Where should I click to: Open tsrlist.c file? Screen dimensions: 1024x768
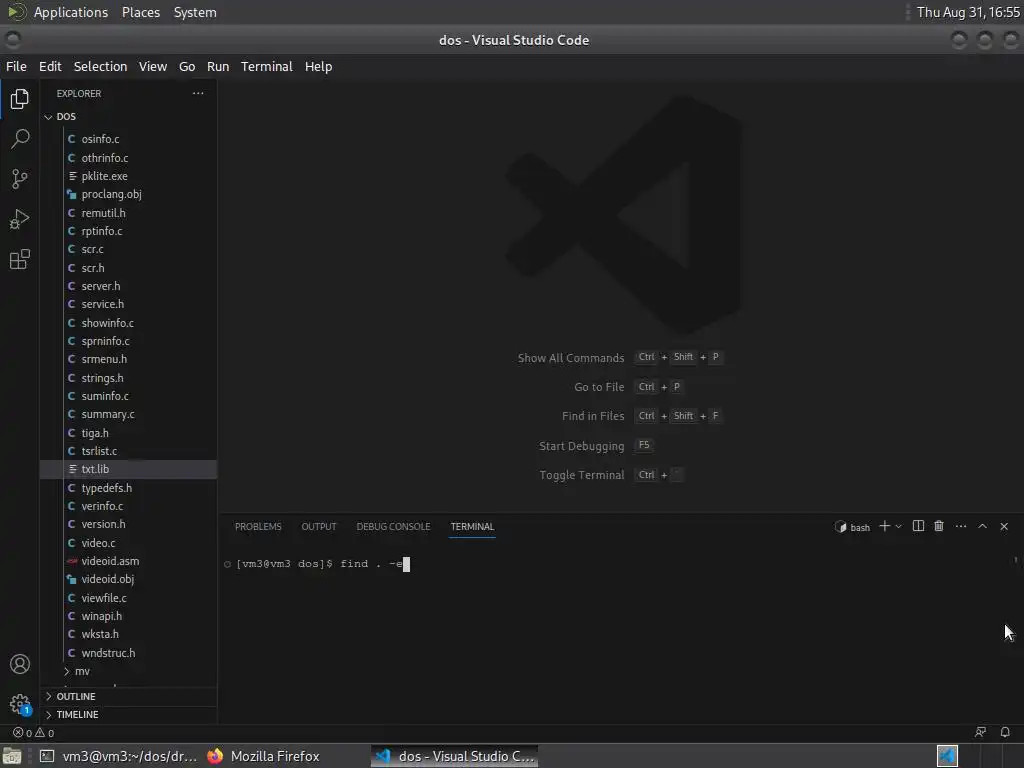point(128,451)
